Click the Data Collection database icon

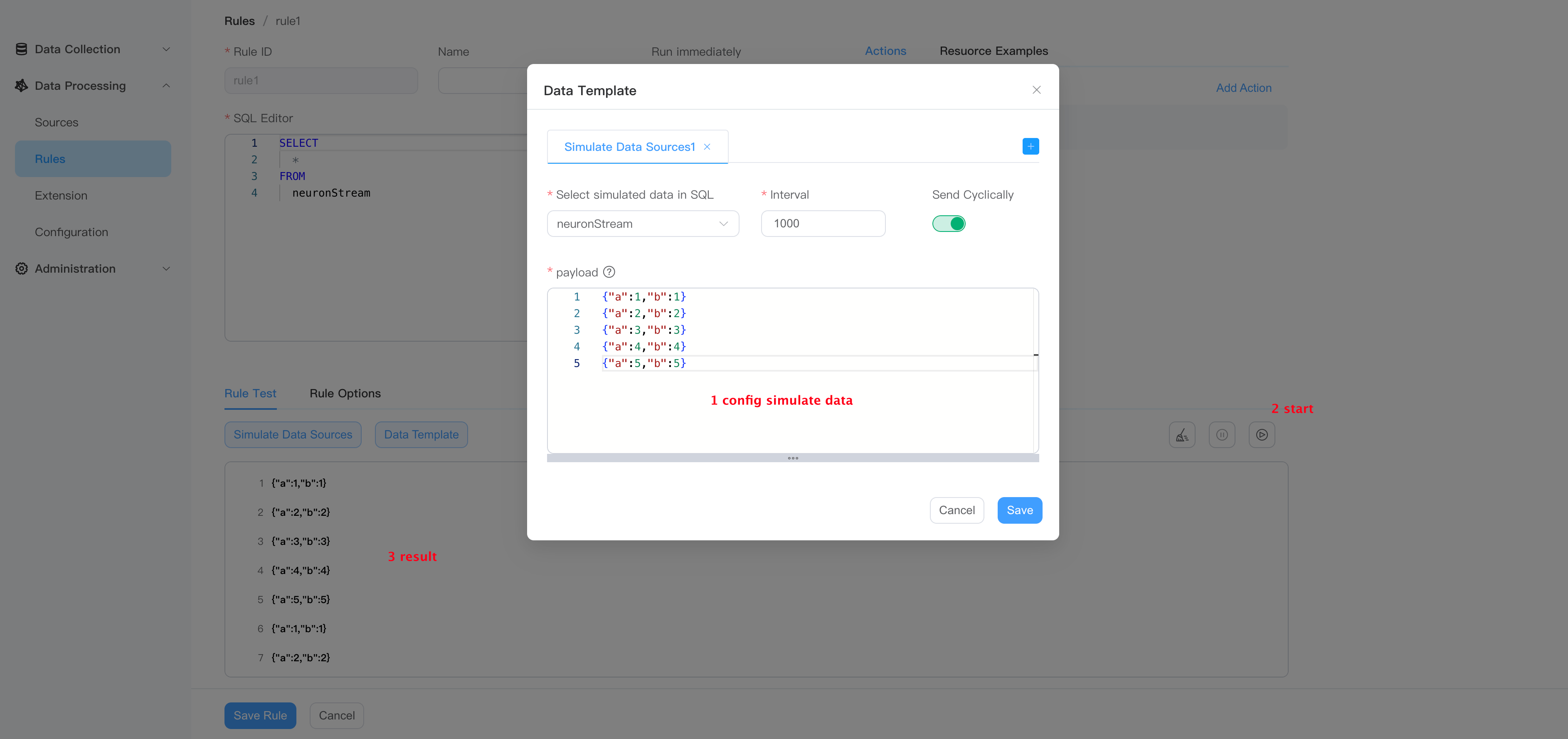pyautogui.click(x=21, y=49)
